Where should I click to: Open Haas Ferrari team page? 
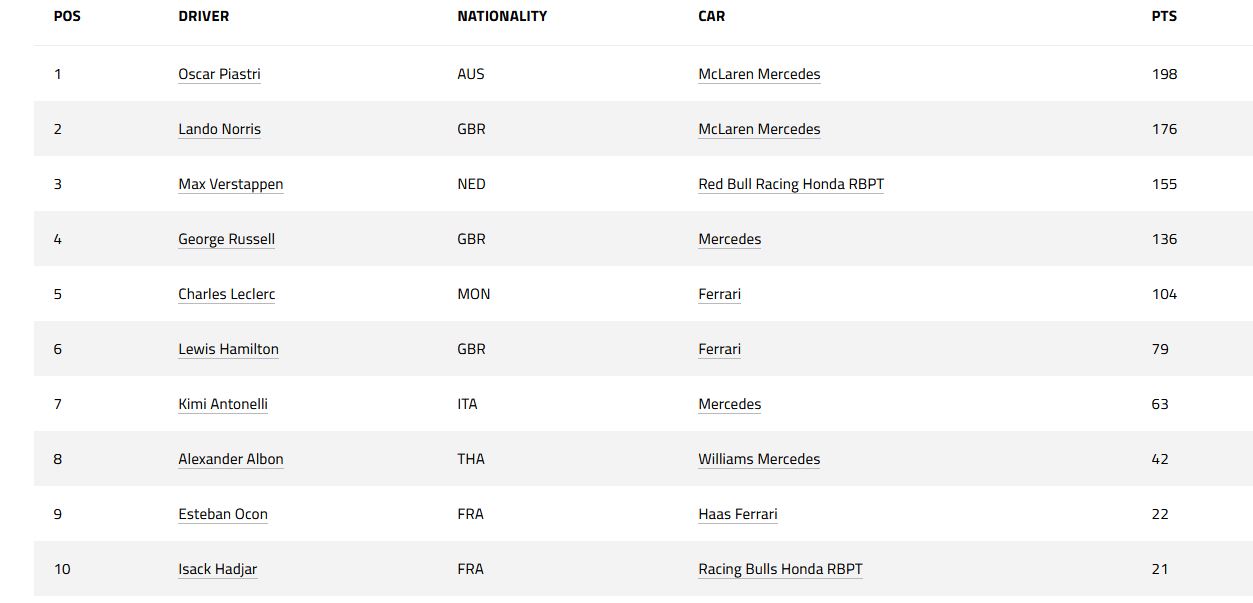[737, 514]
